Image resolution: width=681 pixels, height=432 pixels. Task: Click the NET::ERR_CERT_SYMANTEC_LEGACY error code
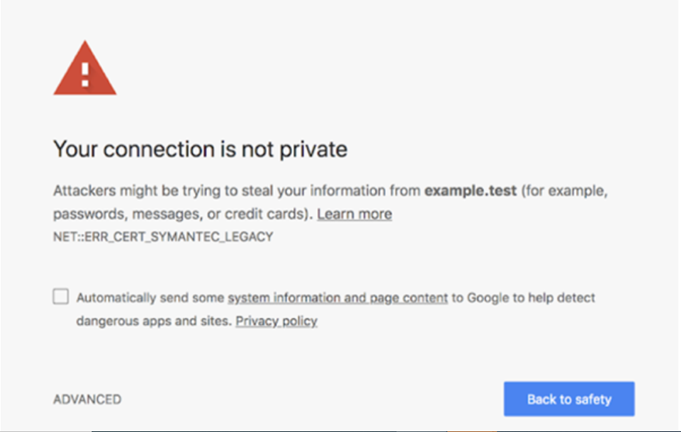click(163, 238)
